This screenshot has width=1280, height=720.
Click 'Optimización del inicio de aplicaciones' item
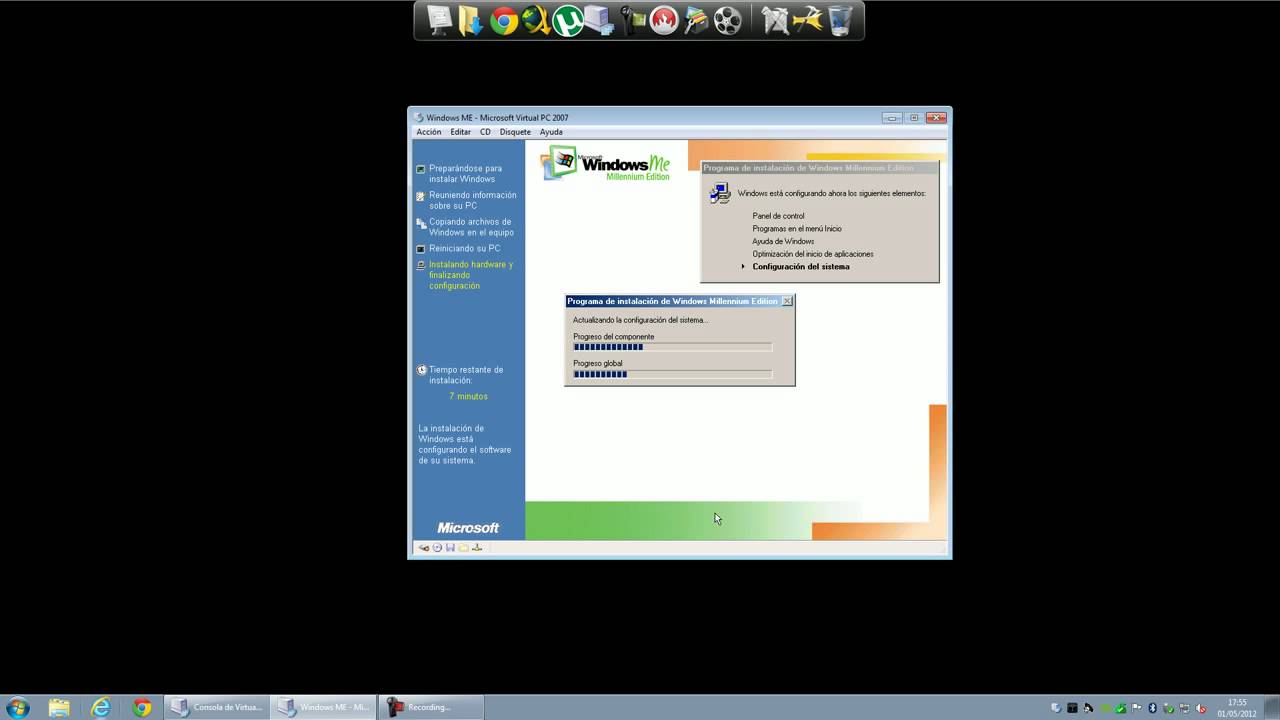(x=813, y=254)
